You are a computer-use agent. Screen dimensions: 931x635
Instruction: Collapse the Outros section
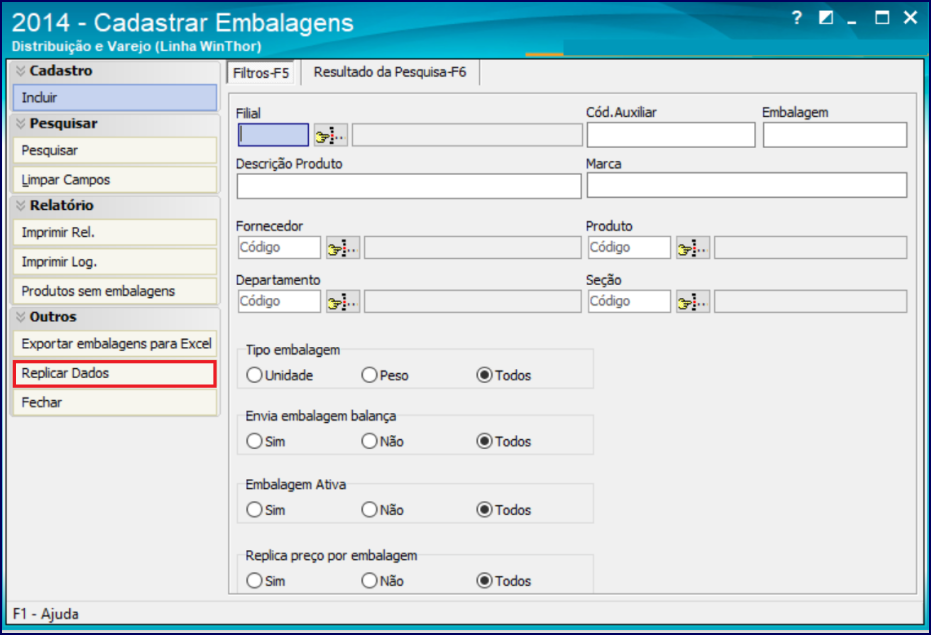click(21, 317)
